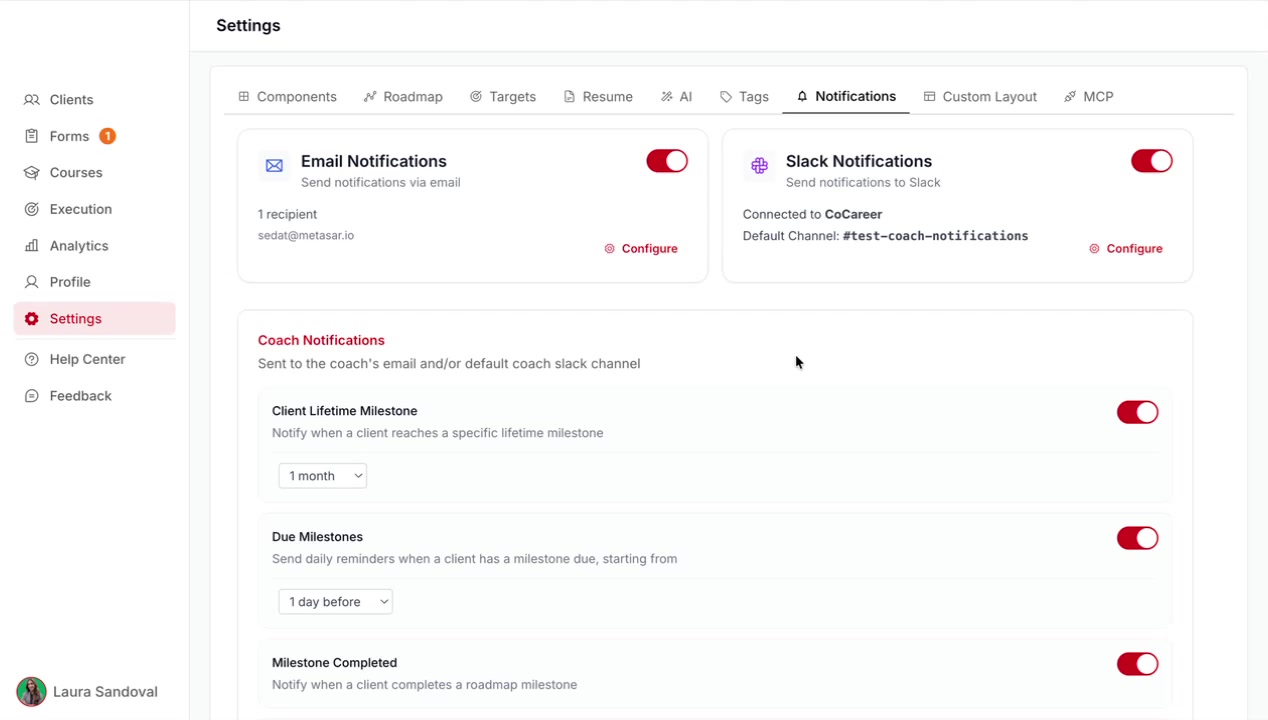The image size is (1268, 720).
Task: Click the Components tab grid icon
Action: click(244, 97)
